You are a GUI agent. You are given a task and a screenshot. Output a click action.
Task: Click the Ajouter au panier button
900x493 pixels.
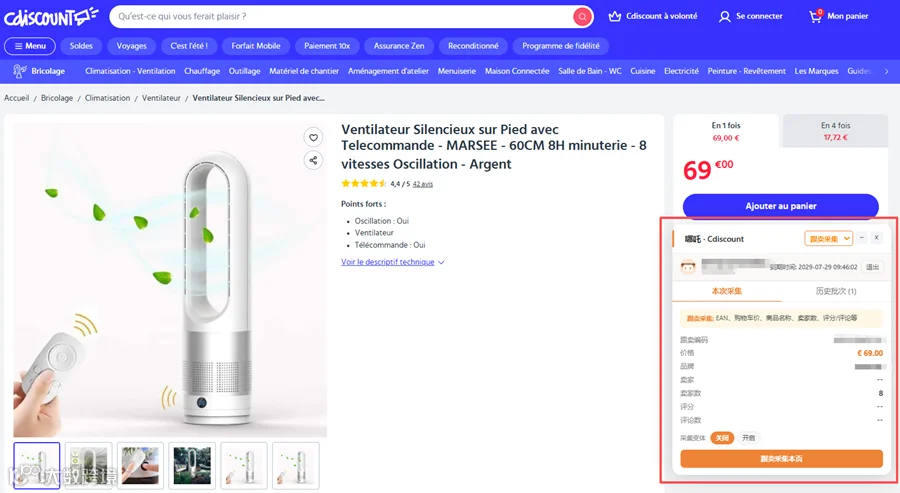[x=781, y=206]
